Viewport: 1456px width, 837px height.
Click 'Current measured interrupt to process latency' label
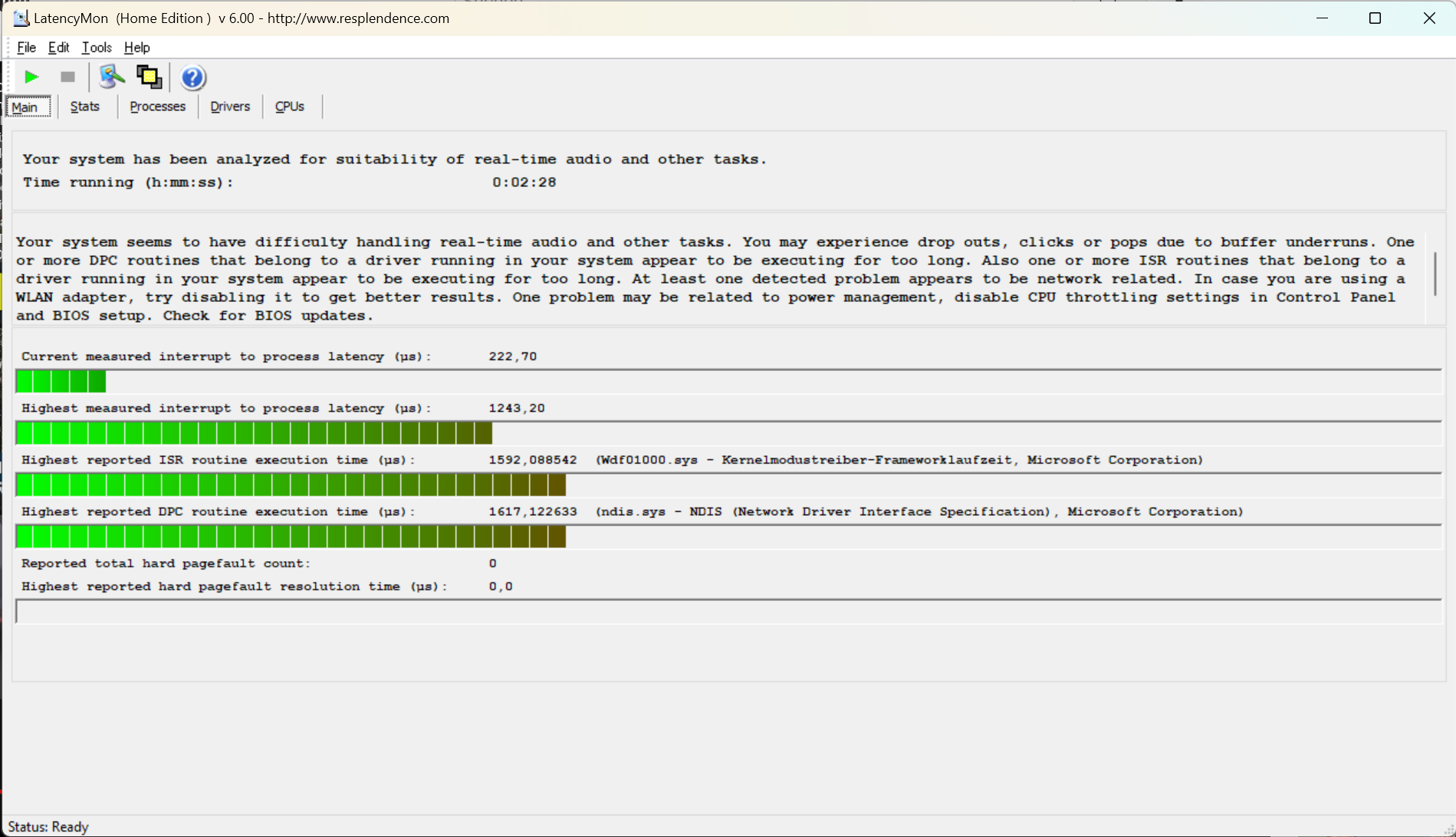pyautogui.click(x=226, y=356)
